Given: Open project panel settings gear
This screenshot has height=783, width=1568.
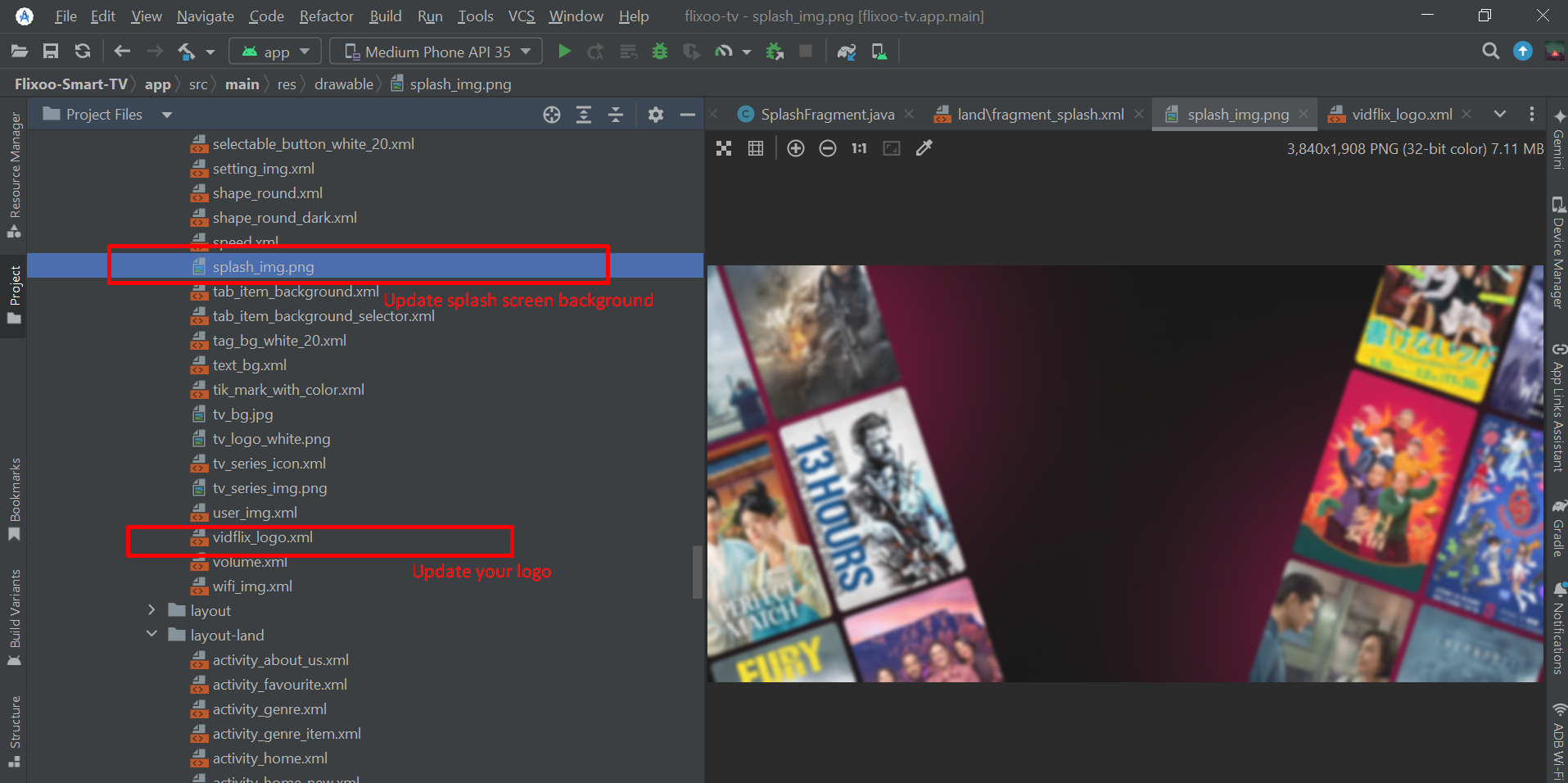Looking at the screenshot, I should [x=655, y=115].
